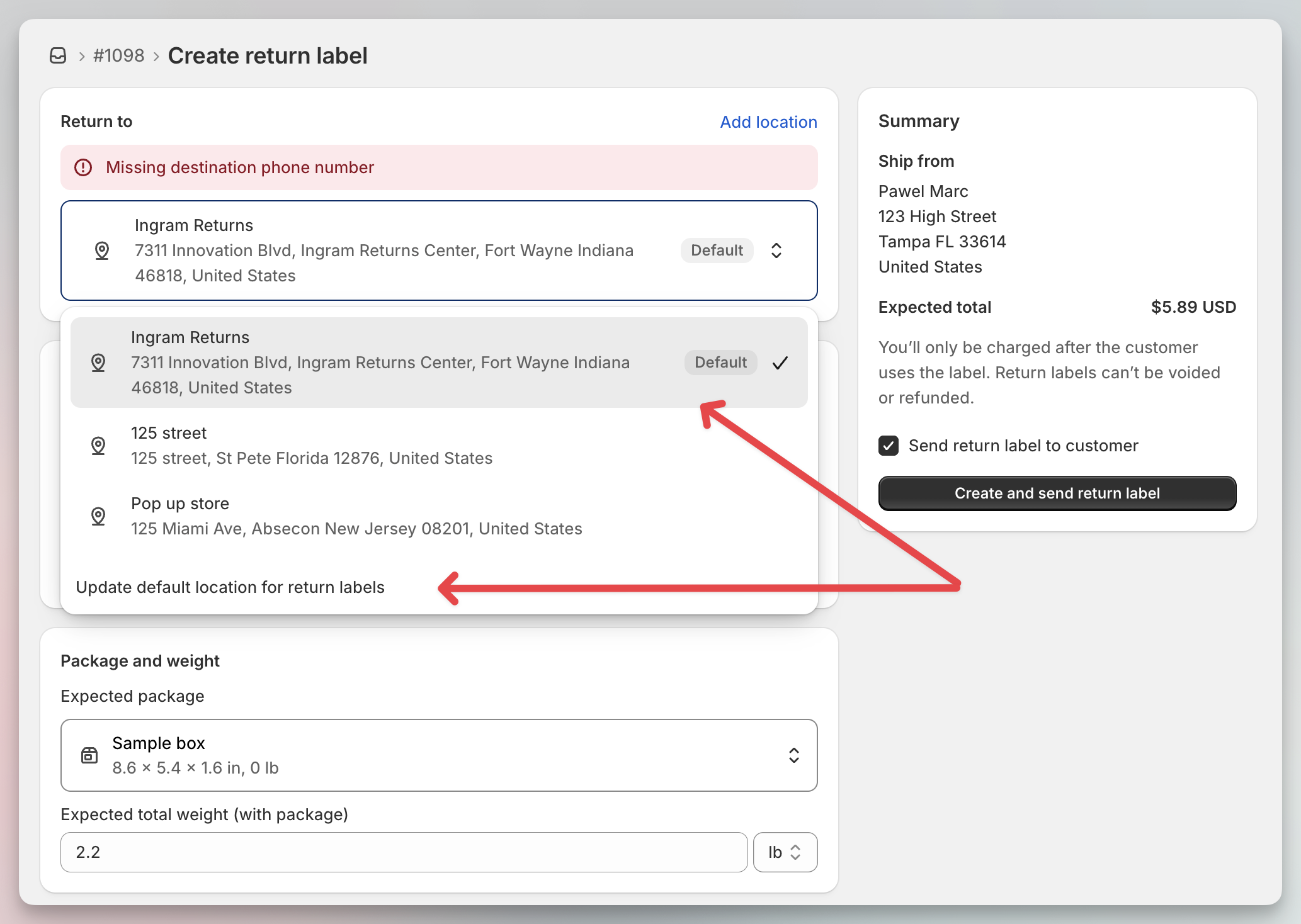1301x924 pixels.
Task: Click Update default location for return labels
Action: coord(230,587)
